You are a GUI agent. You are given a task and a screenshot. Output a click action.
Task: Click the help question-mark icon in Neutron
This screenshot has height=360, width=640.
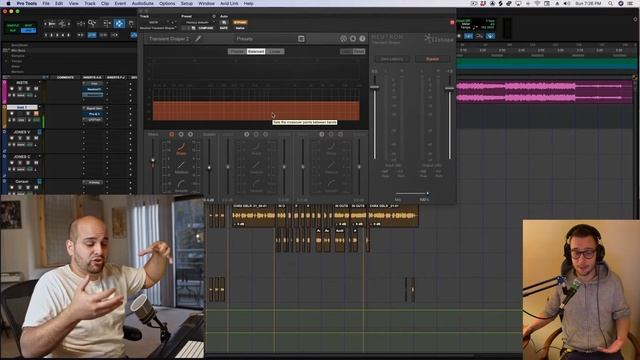click(362, 38)
